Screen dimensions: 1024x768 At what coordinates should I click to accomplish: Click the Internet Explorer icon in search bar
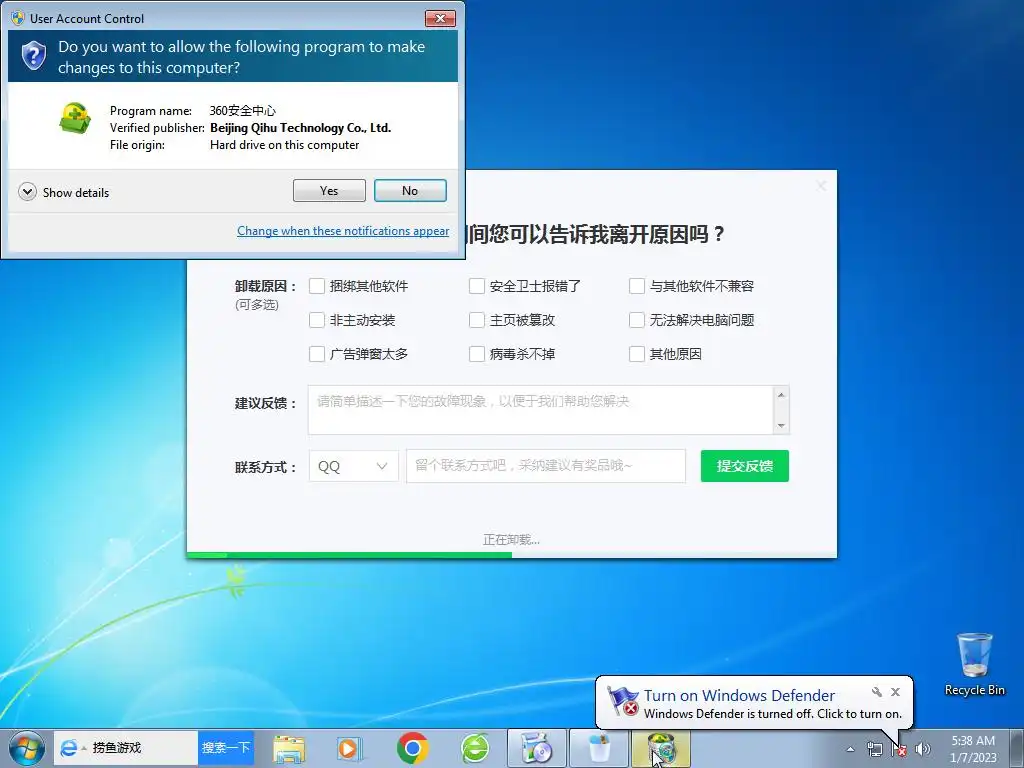68,748
